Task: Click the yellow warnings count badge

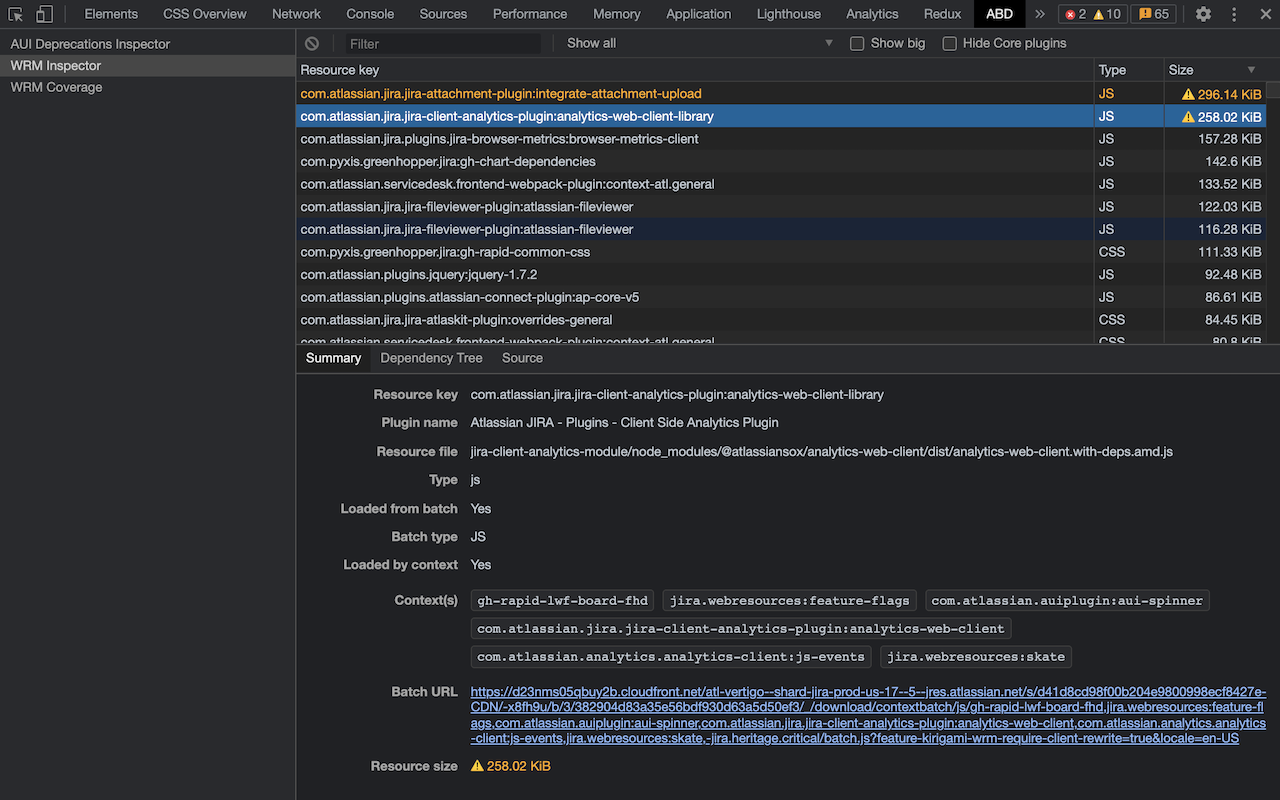Action: [1107, 14]
